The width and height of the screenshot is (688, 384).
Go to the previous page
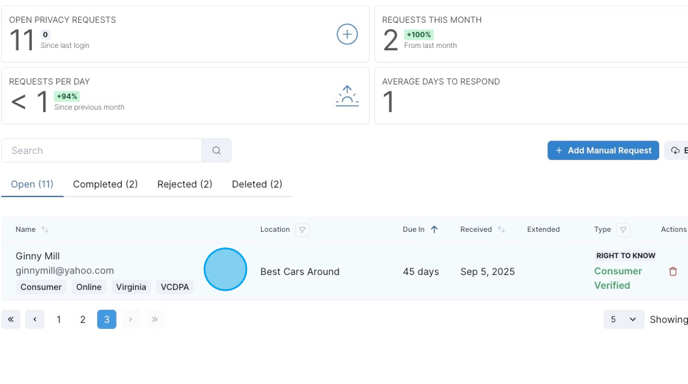coord(35,319)
